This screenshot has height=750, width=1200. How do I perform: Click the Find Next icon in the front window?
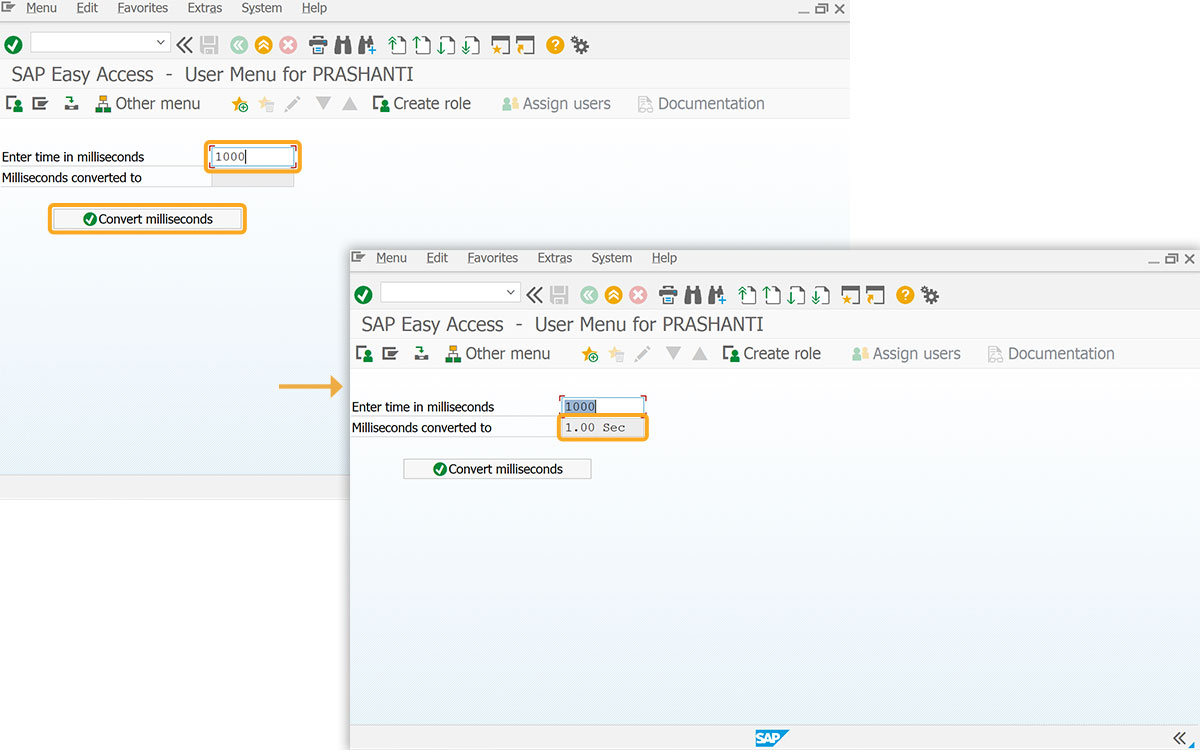coord(717,295)
